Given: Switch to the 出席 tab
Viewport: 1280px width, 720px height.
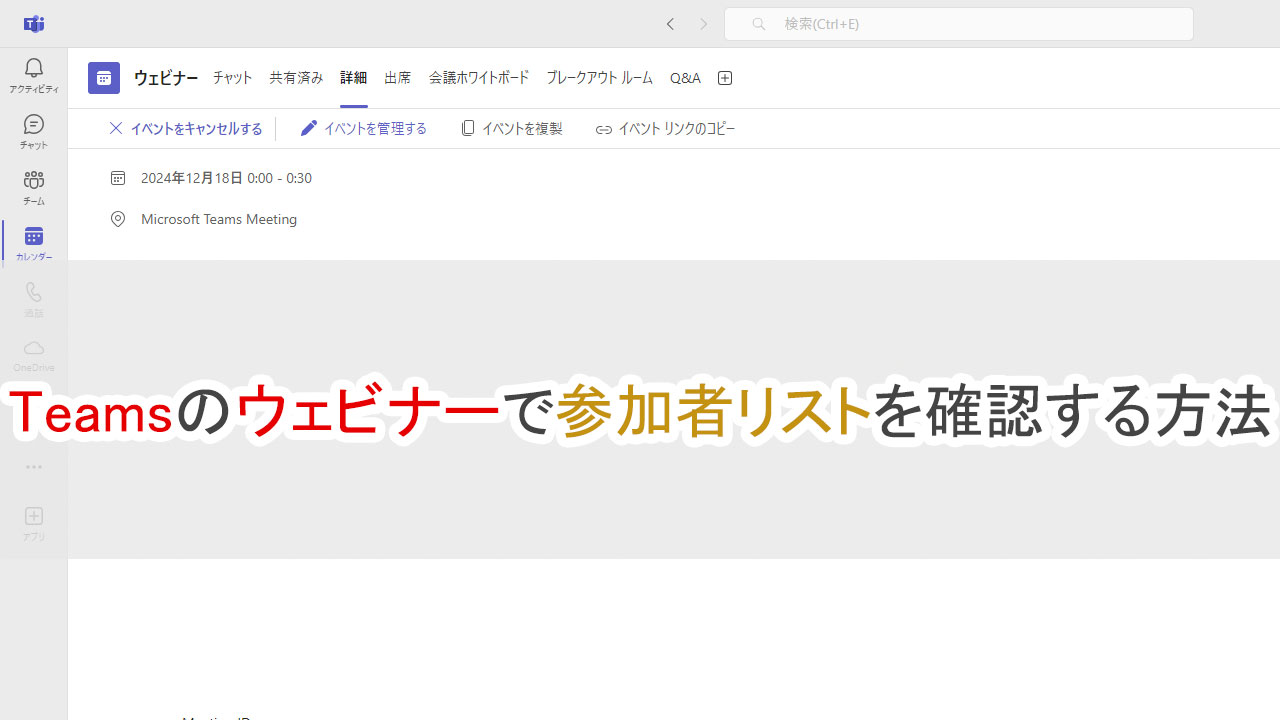Looking at the screenshot, I should point(397,77).
